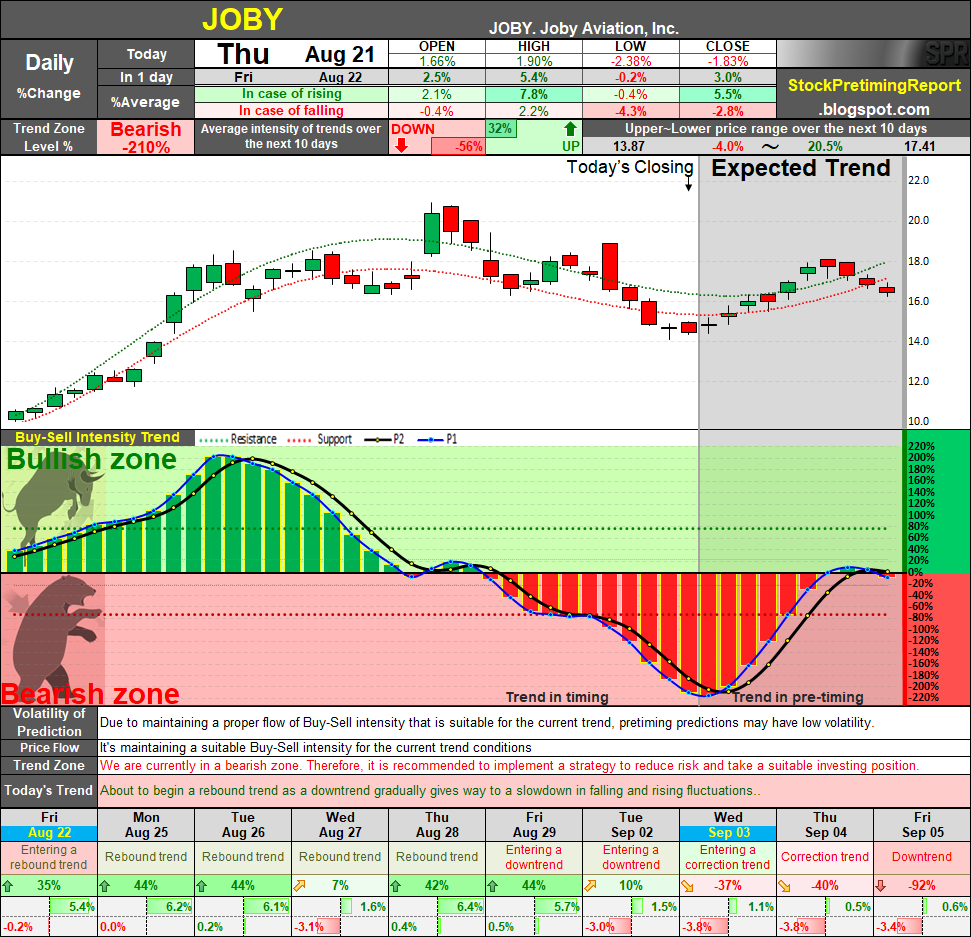Select the 'Wed Aug 27' forecast column header

[x=340, y=825]
